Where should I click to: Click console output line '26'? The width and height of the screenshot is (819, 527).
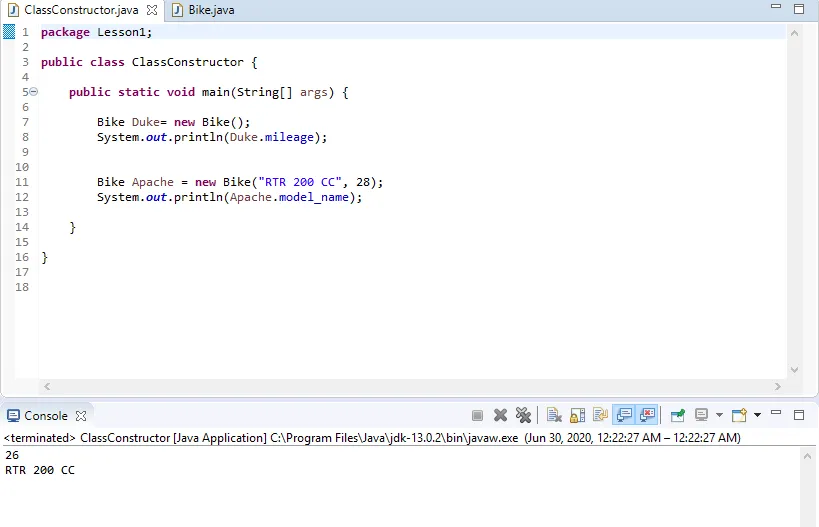coord(12,455)
